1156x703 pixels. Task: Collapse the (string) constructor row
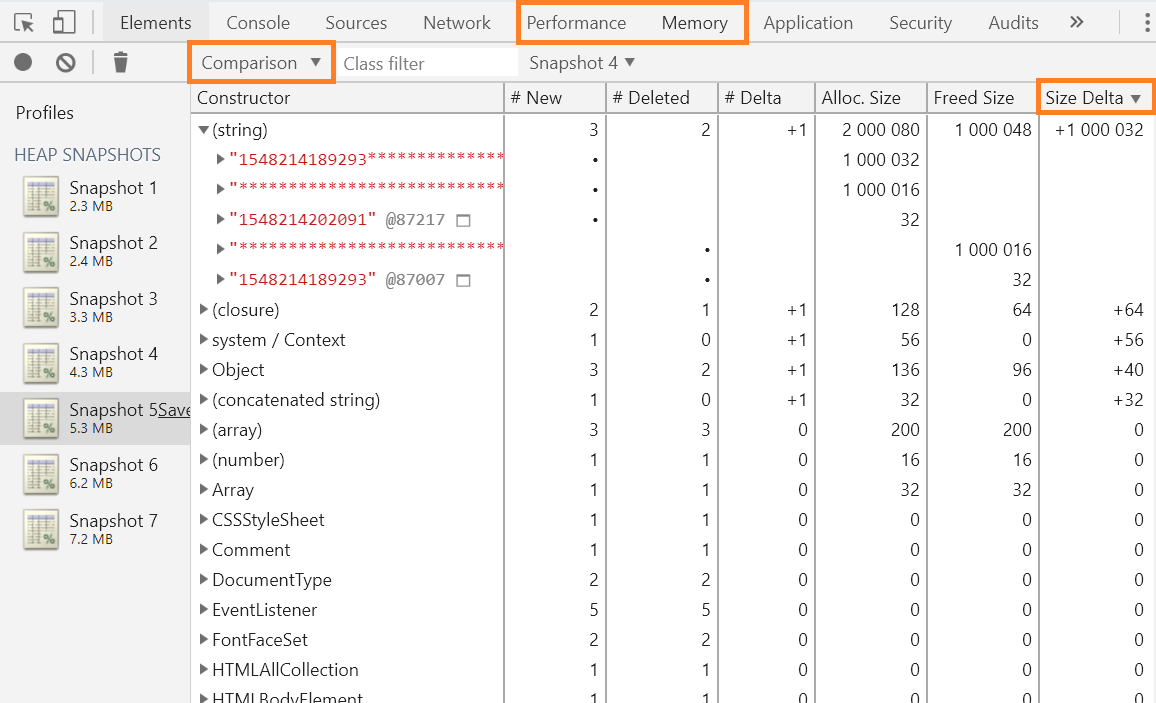[204, 130]
